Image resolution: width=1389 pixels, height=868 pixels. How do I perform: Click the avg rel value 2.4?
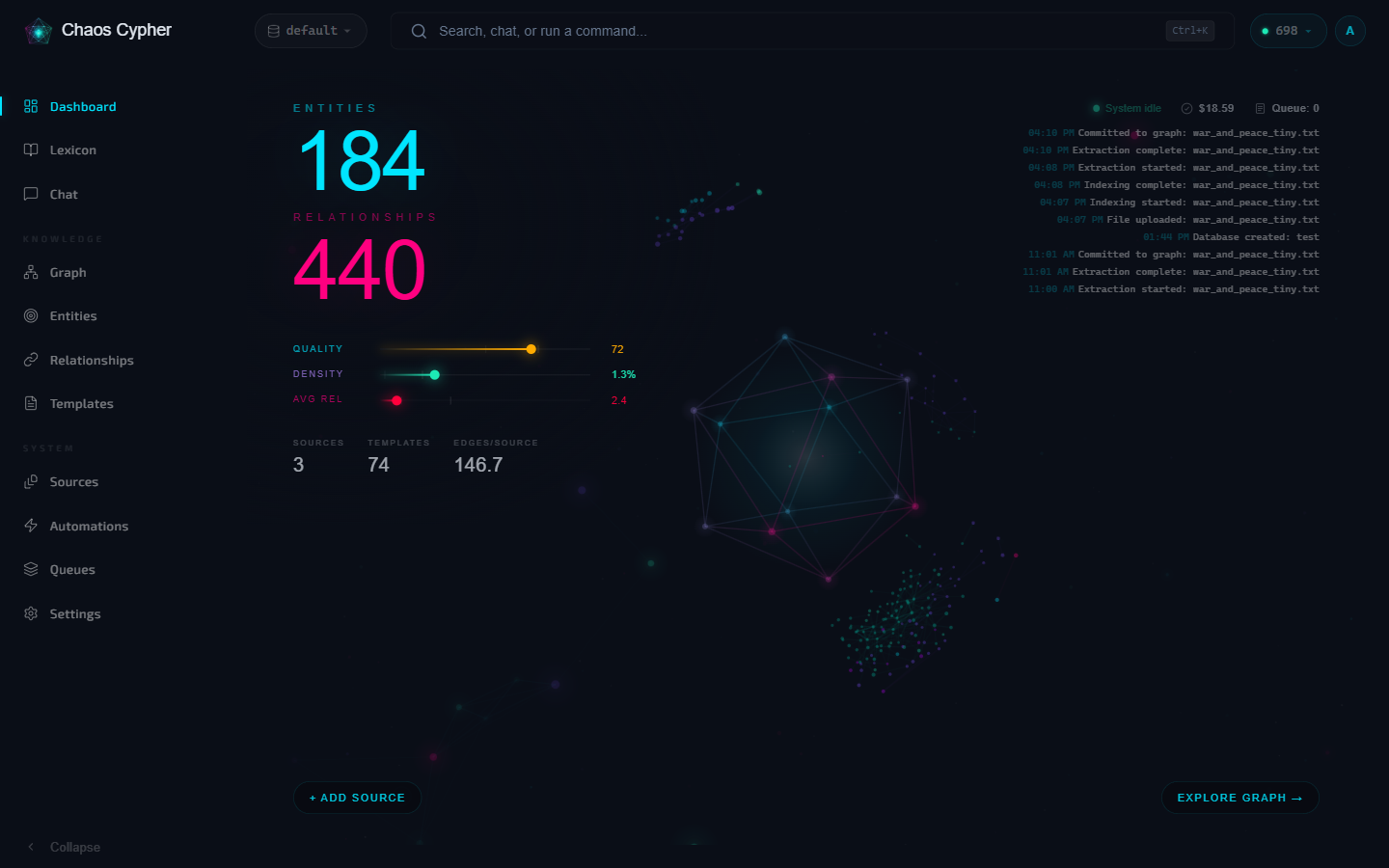618,400
